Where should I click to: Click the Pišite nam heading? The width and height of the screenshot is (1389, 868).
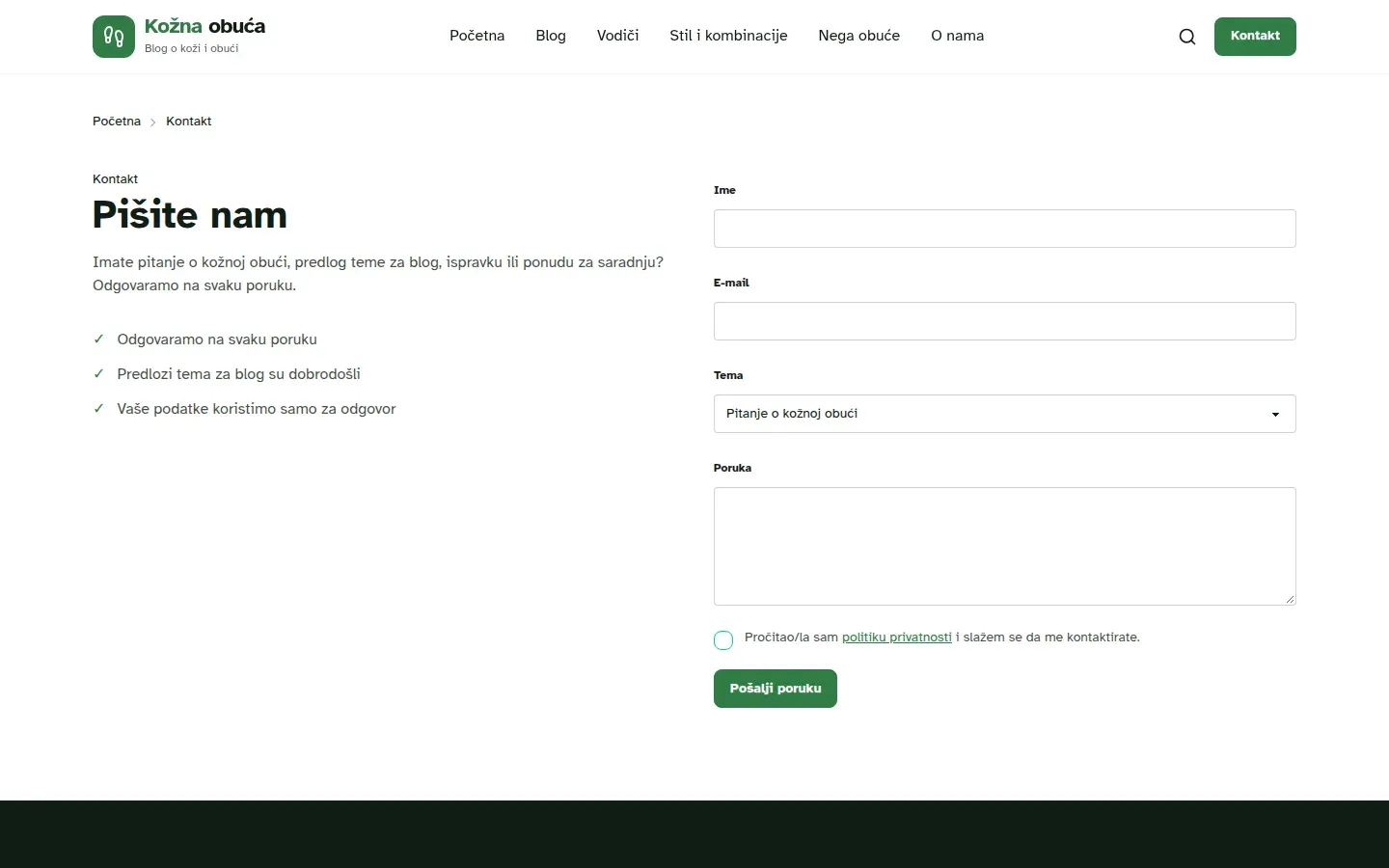[x=190, y=215]
